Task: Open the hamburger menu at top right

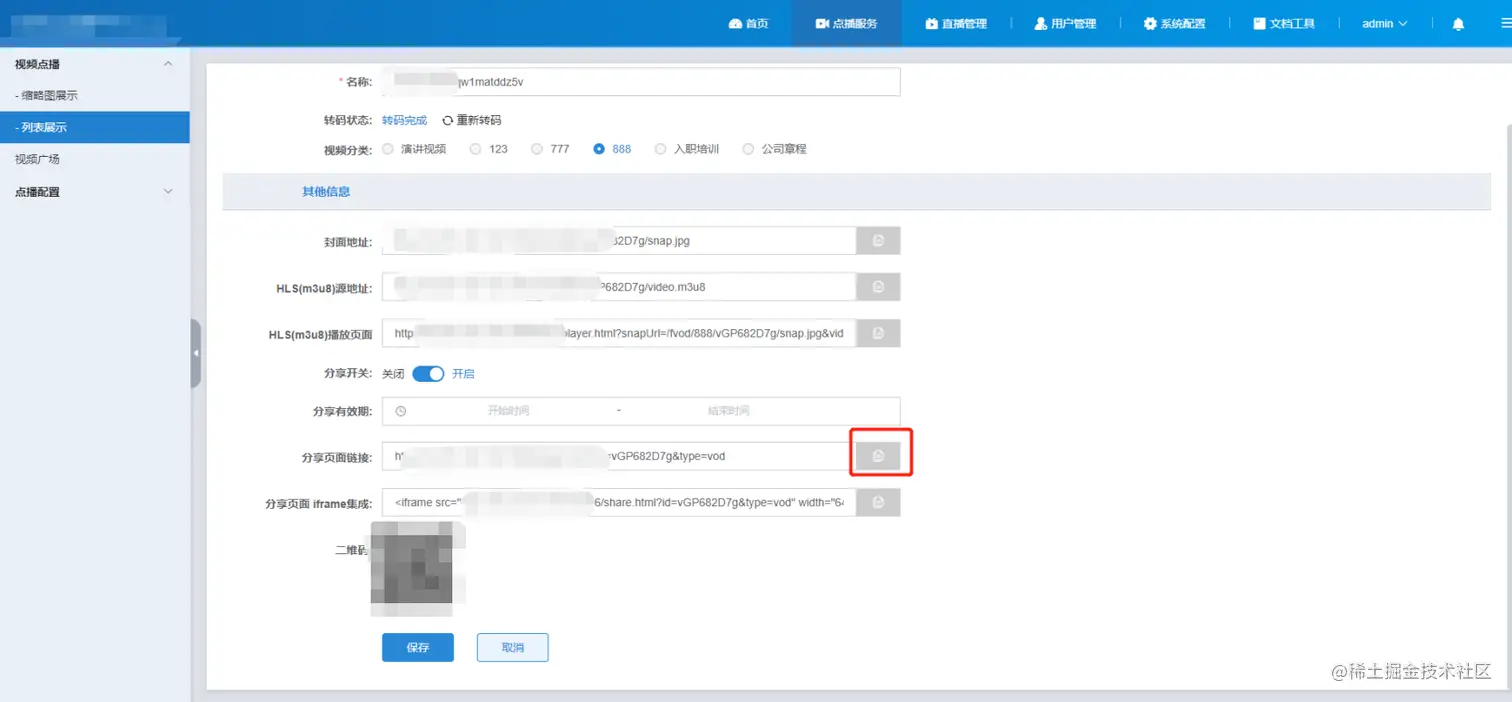Action: pos(1506,24)
